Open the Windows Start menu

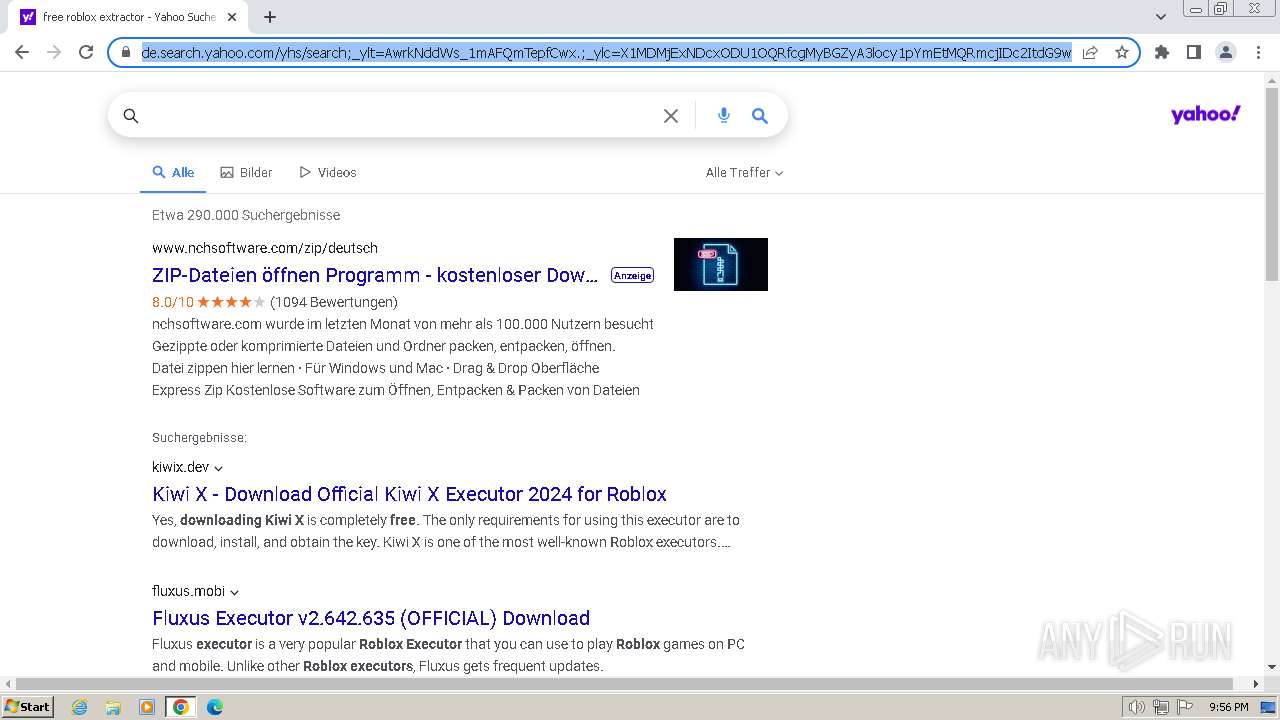28,706
